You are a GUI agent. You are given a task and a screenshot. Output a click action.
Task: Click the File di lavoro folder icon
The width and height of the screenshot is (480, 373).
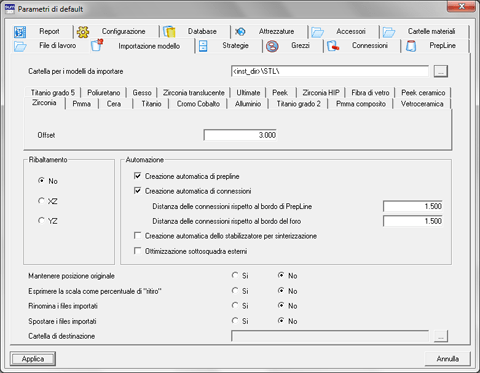(20, 46)
